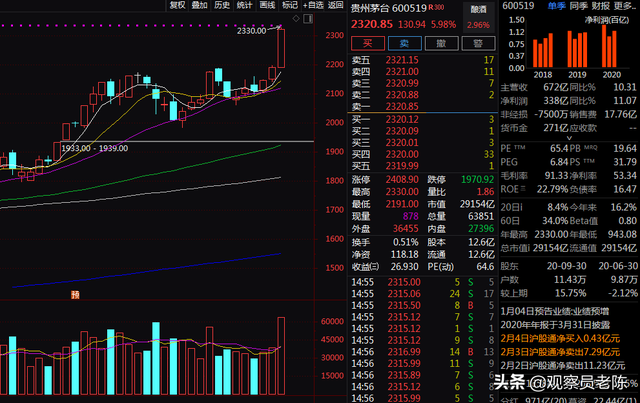Screen dimensions: 640x403
Task: Click the R300 margin tag beside the stock code
Action: pos(436,7)
